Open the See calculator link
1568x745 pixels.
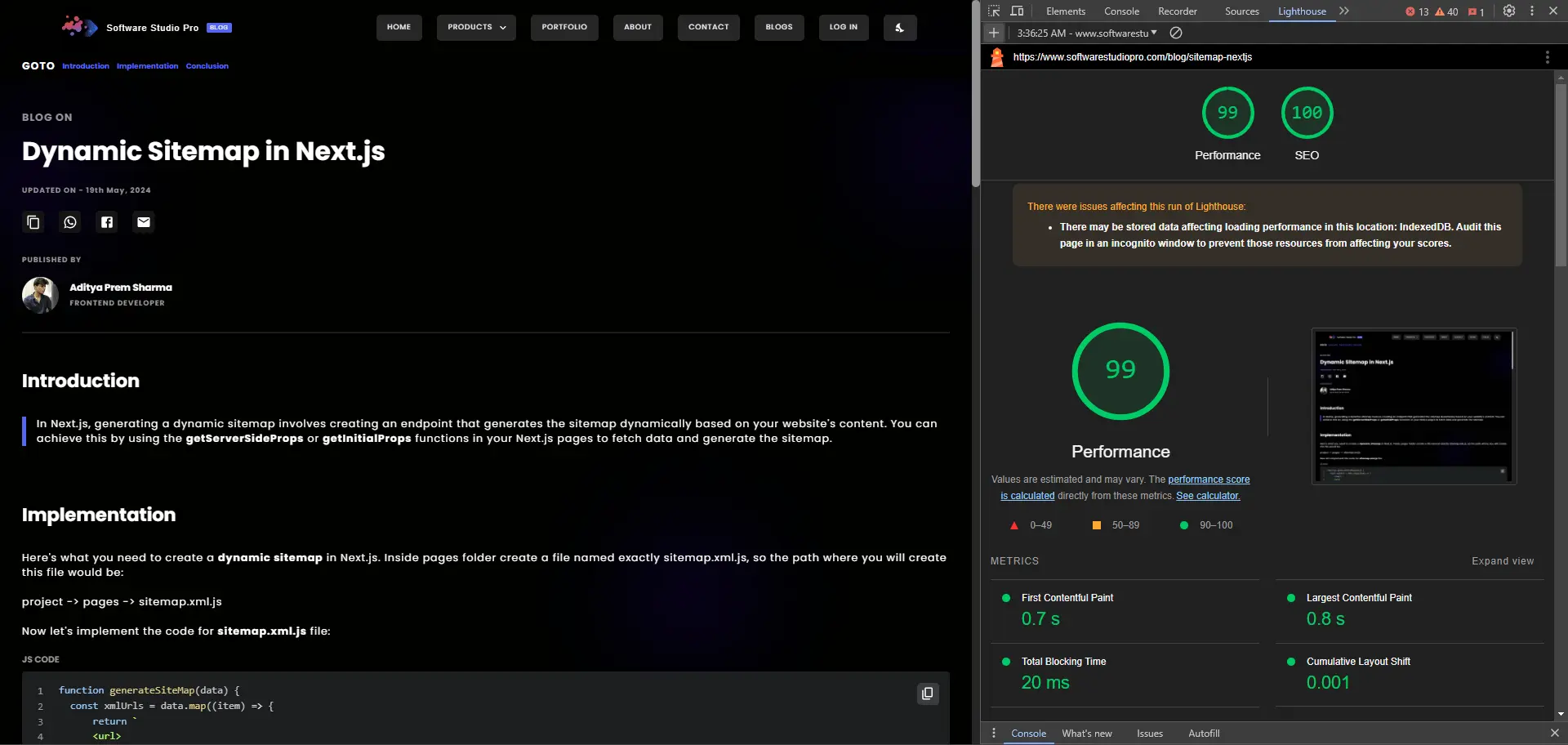[1208, 496]
